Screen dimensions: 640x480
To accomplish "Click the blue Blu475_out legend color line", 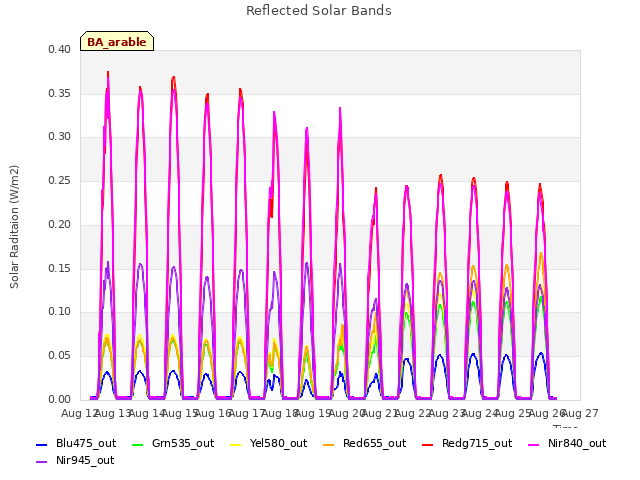I will coord(42,444).
